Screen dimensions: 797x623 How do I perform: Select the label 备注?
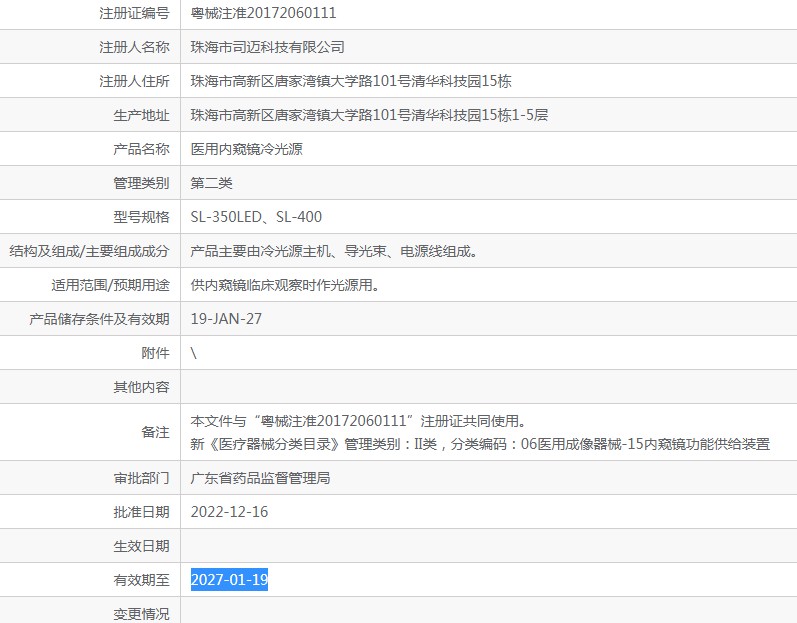pos(156,432)
